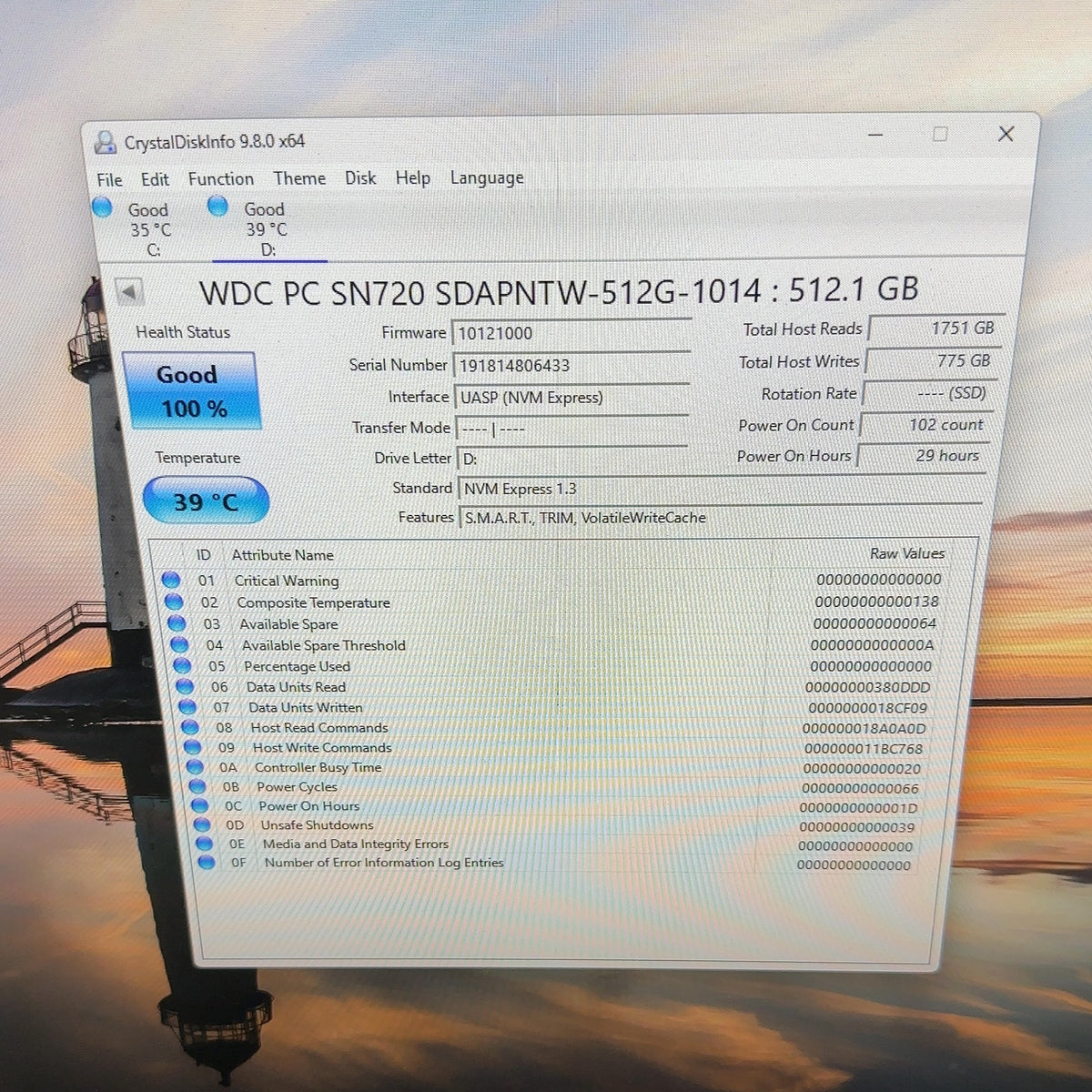Select the Percentage Used attribute name
The width and height of the screenshot is (1092, 1092).
pyautogui.click(x=297, y=666)
